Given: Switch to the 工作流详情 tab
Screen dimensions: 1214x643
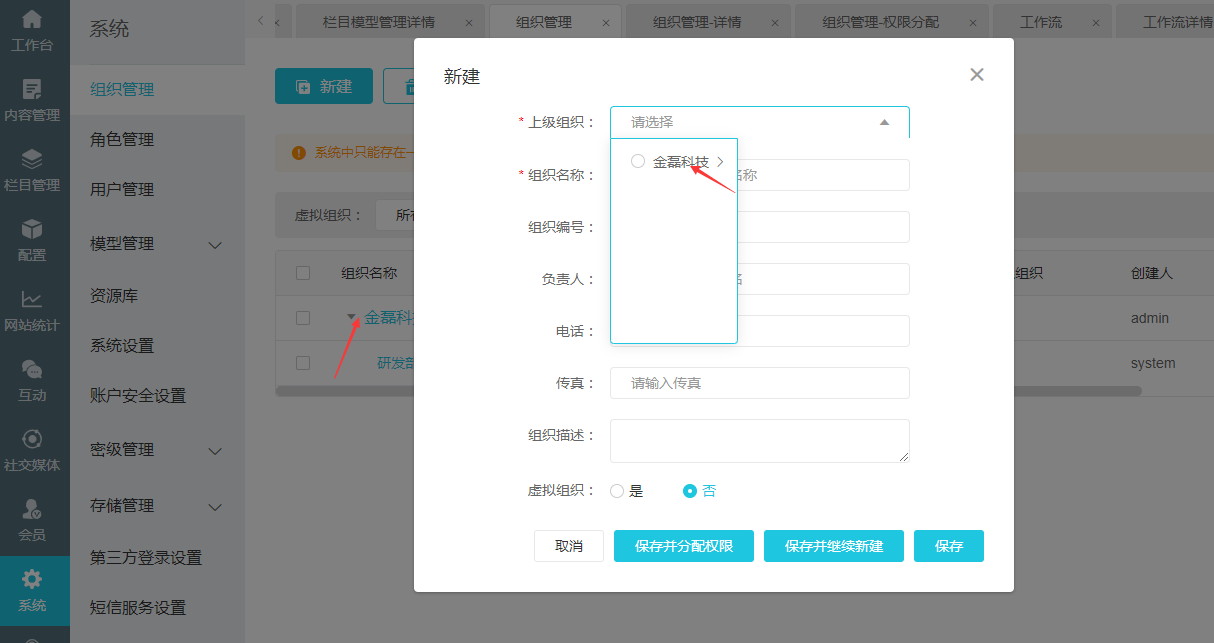Looking at the screenshot, I should 1177,22.
